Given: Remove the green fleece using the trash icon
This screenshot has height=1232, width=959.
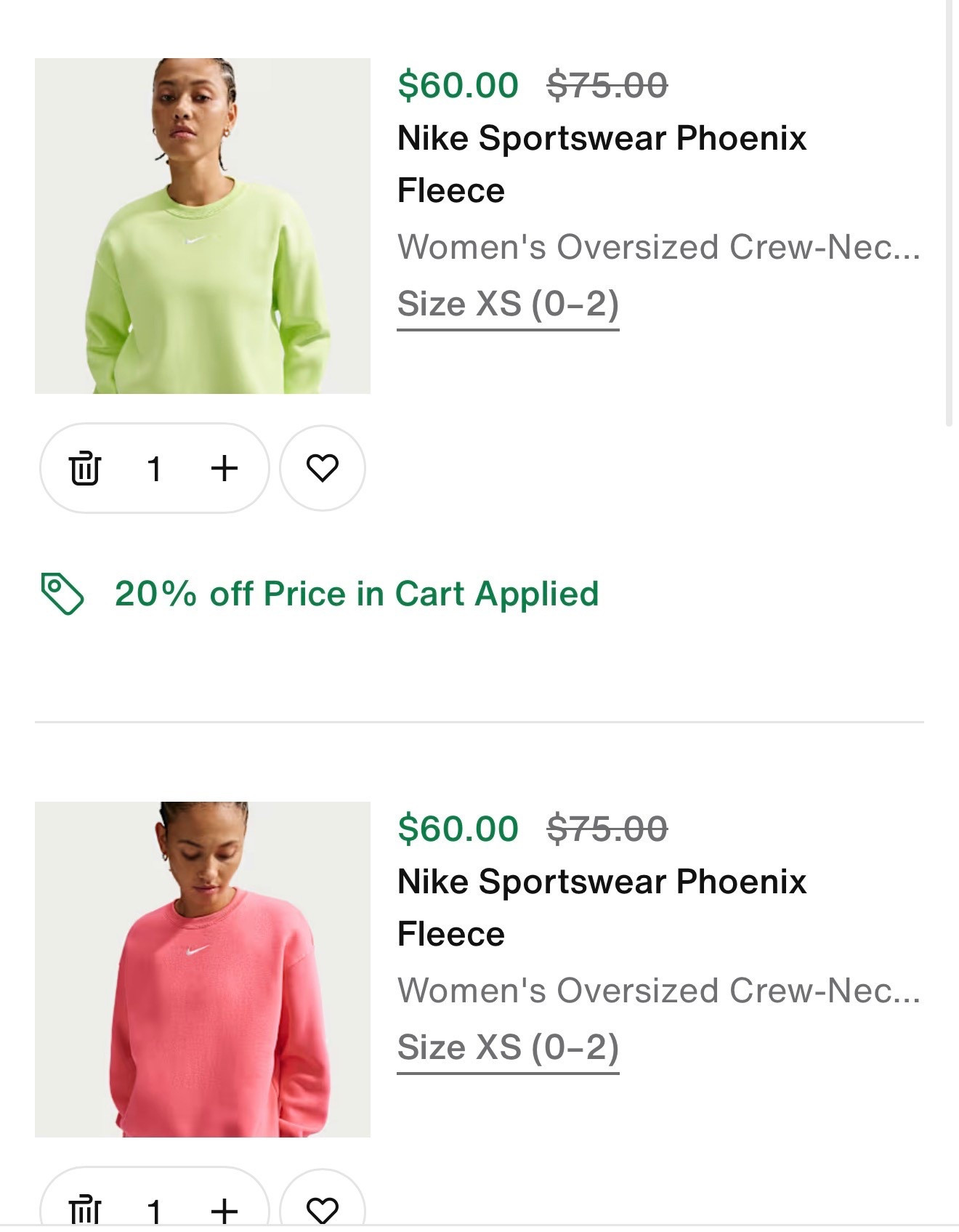Looking at the screenshot, I should click(x=86, y=467).
